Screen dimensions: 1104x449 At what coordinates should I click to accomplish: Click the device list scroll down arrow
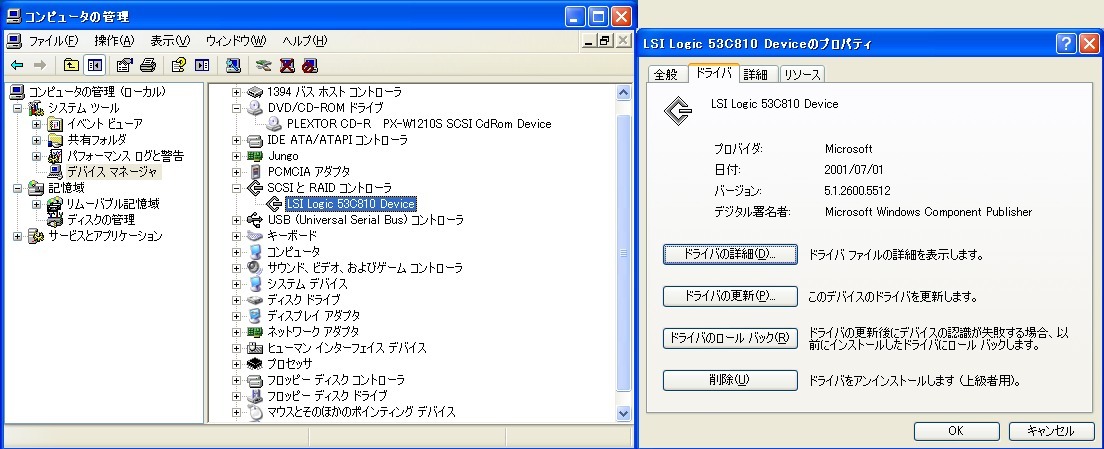pos(623,413)
